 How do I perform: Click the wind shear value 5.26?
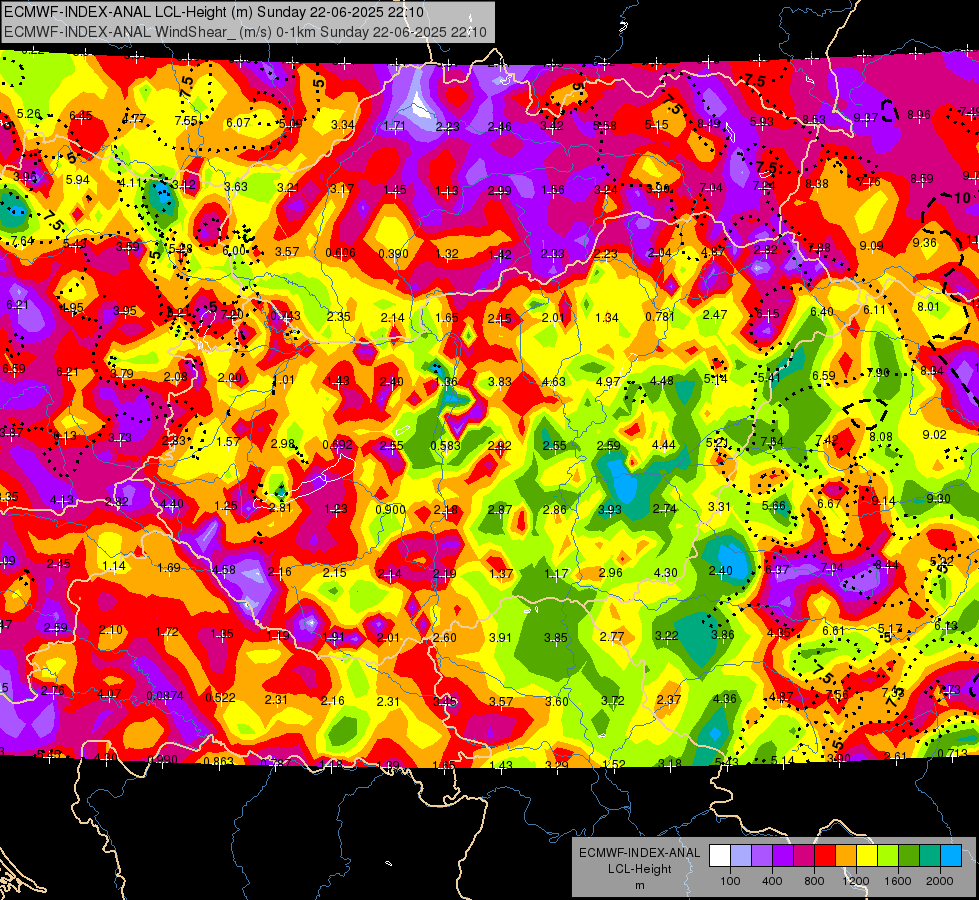coord(29,114)
